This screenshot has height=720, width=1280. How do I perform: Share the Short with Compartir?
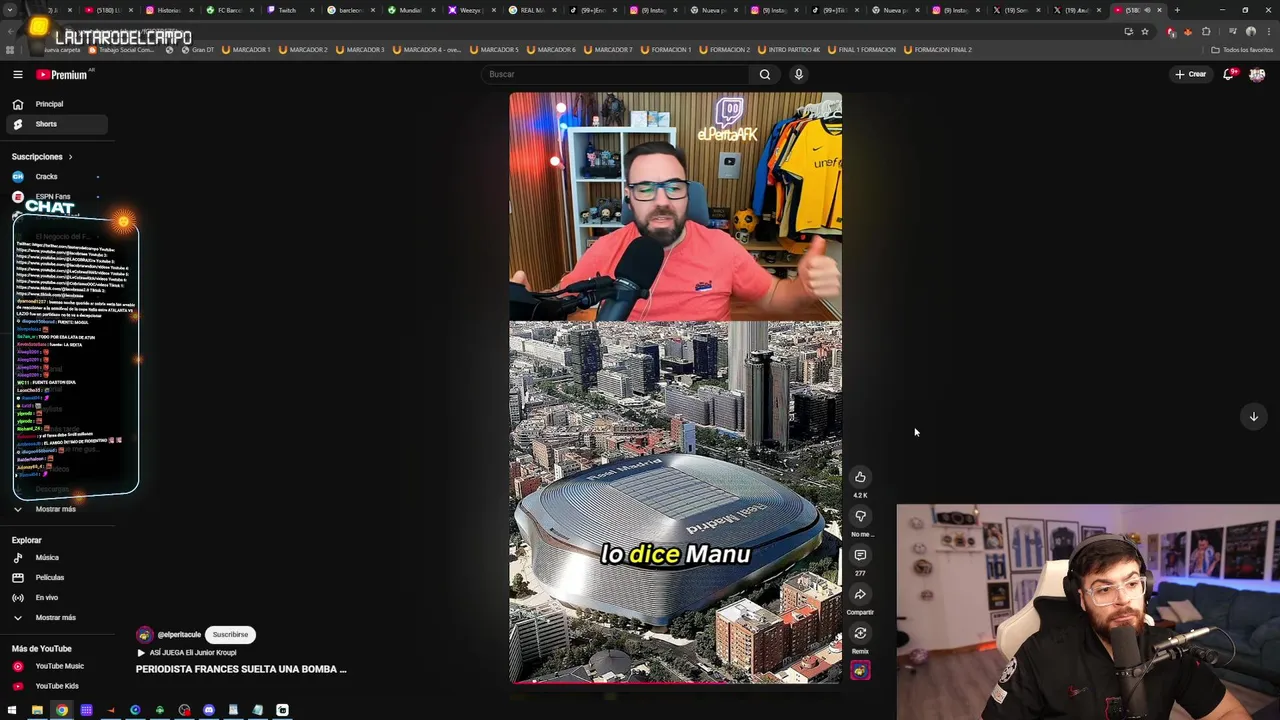(x=860, y=594)
